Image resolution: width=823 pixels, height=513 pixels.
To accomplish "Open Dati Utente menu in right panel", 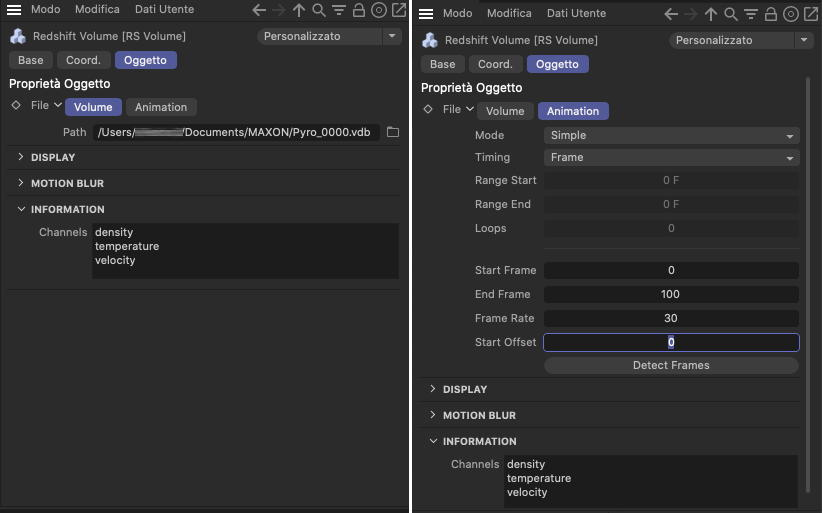I will tap(576, 14).
